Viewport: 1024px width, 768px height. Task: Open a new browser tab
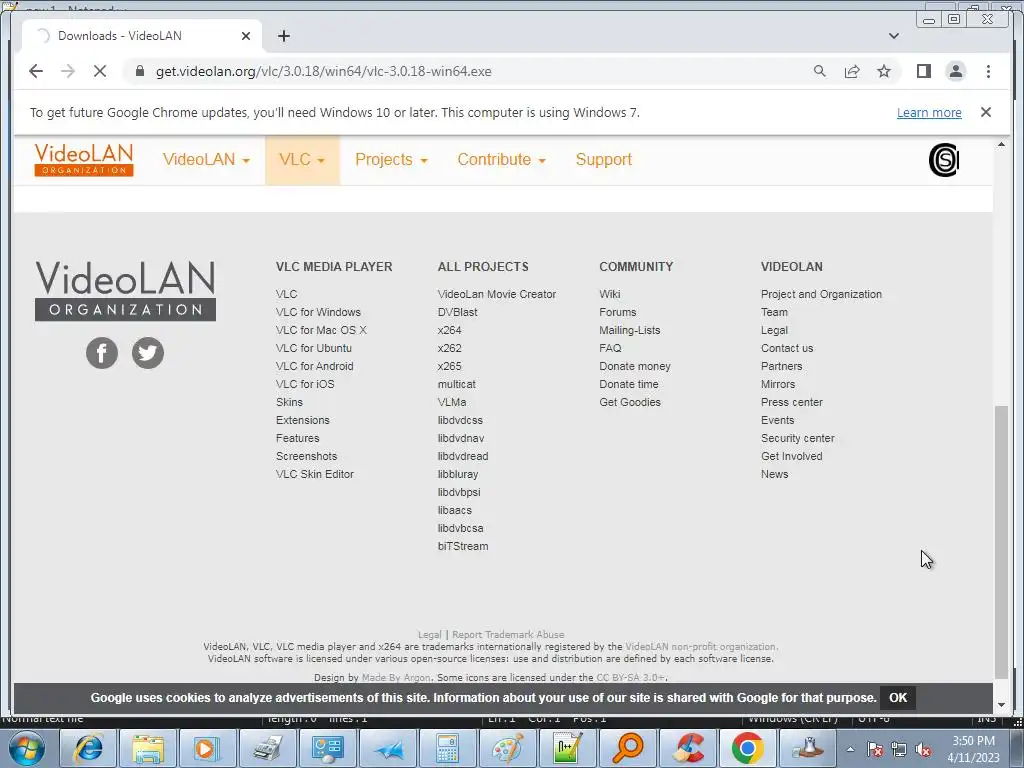(x=283, y=36)
